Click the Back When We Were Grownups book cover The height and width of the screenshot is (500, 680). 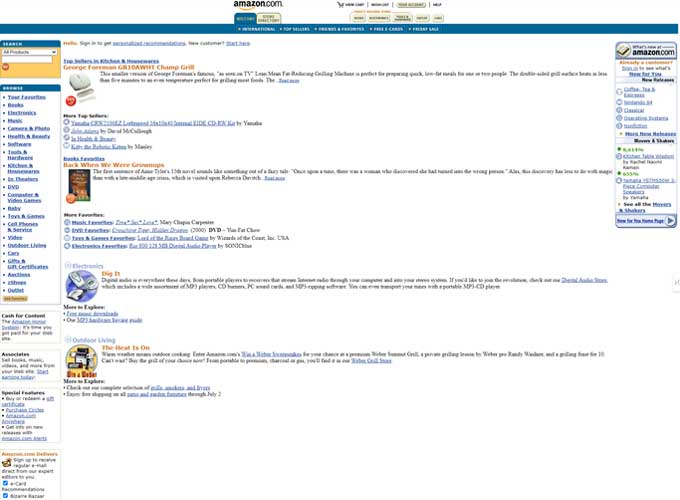click(x=79, y=185)
